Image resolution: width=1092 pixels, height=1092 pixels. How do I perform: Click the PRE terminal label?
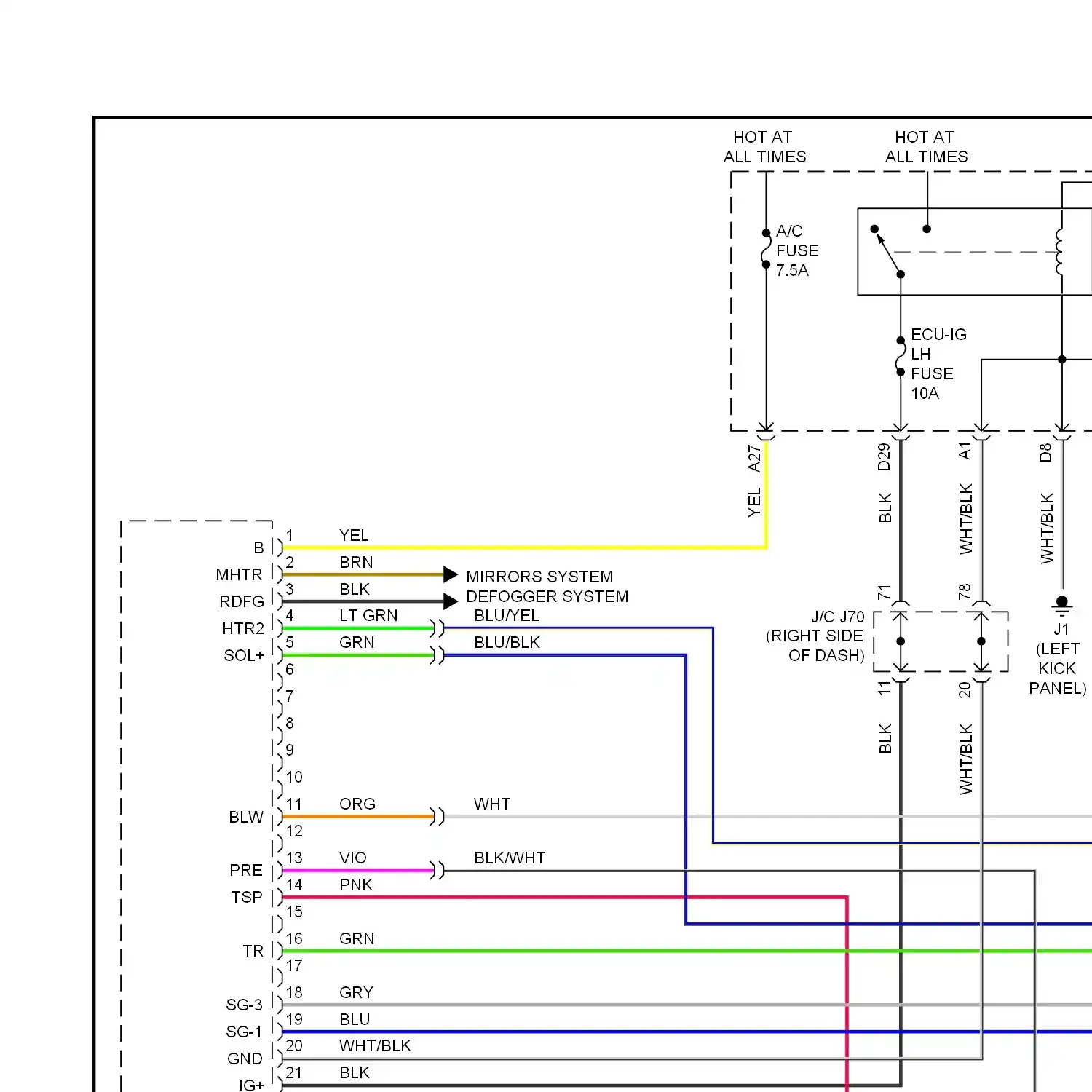(x=246, y=870)
